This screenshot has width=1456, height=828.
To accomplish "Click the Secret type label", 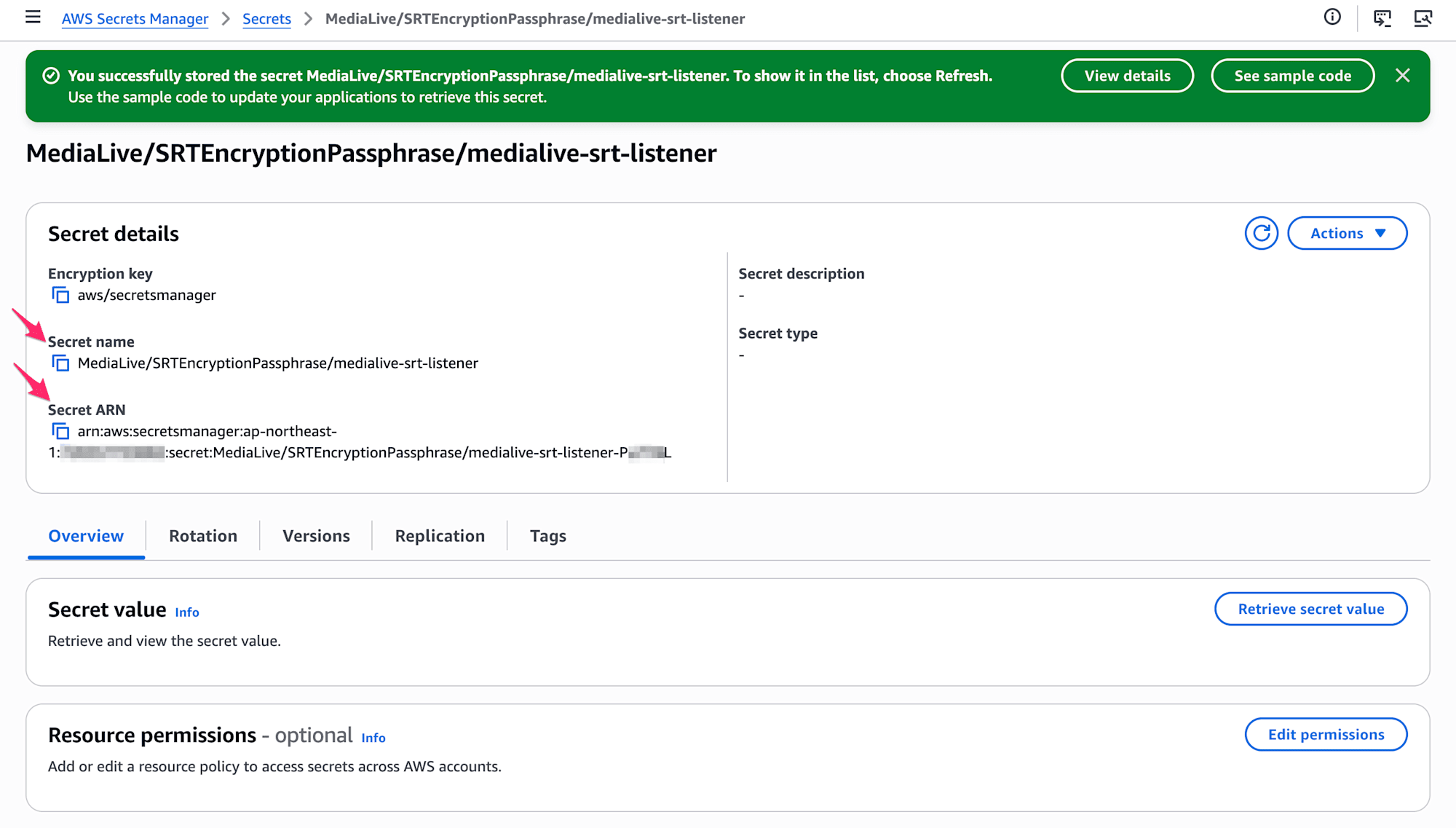I will pyautogui.click(x=778, y=334).
